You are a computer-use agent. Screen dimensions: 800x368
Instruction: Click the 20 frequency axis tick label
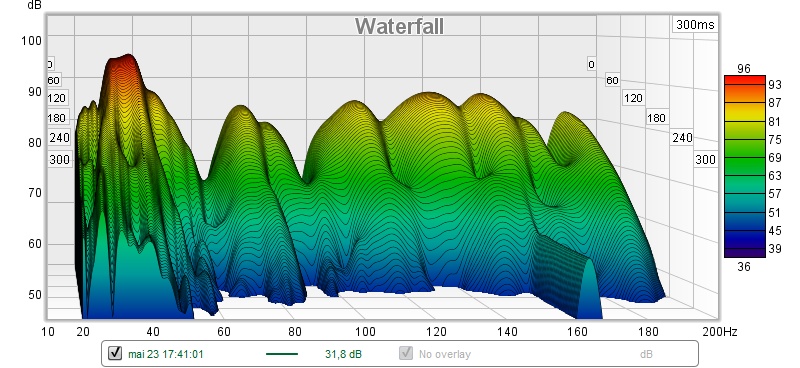point(83,332)
